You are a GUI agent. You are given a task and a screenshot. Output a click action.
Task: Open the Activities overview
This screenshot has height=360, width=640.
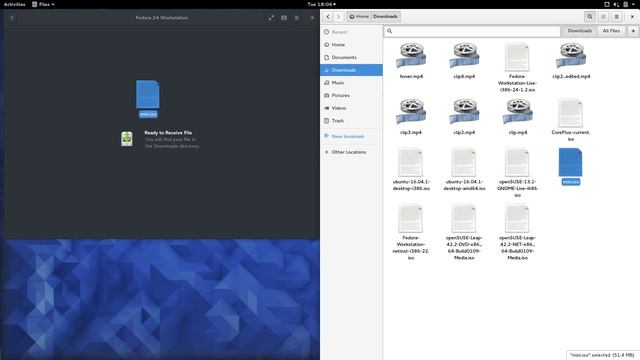tap(14, 4)
